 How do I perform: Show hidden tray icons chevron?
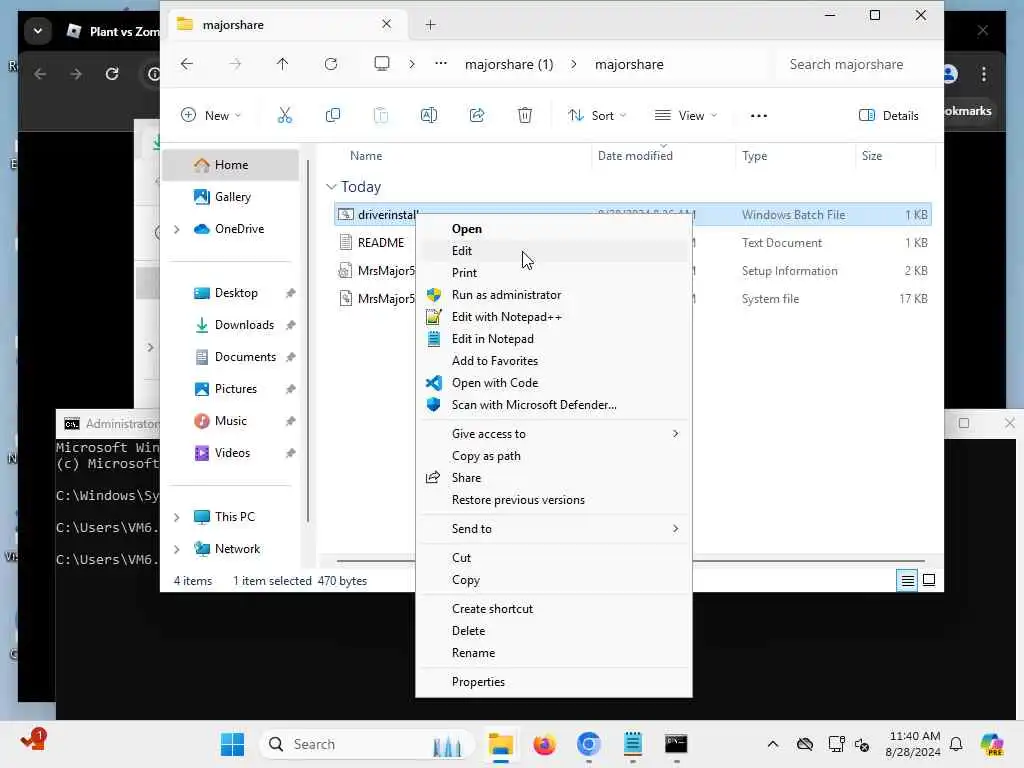pos(773,744)
